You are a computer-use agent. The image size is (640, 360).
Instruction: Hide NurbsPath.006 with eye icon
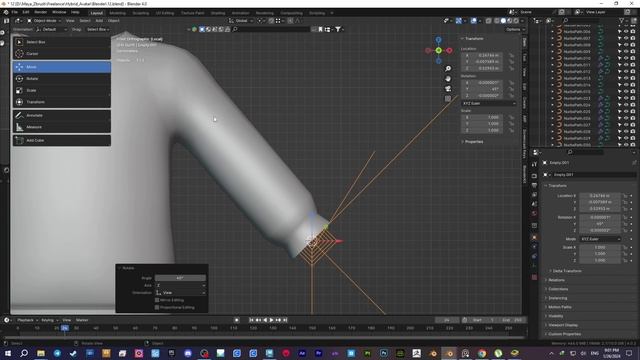click(626, 32)
